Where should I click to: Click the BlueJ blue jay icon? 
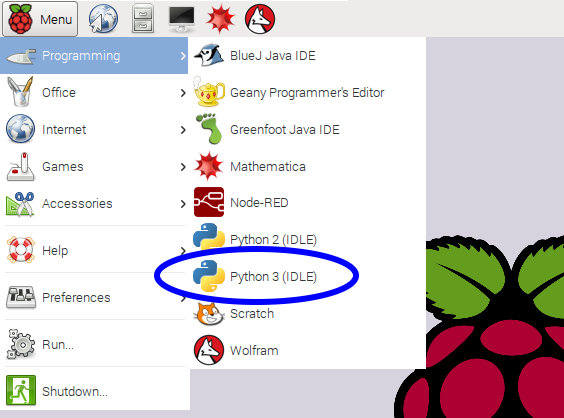click(x=209, y=55)
